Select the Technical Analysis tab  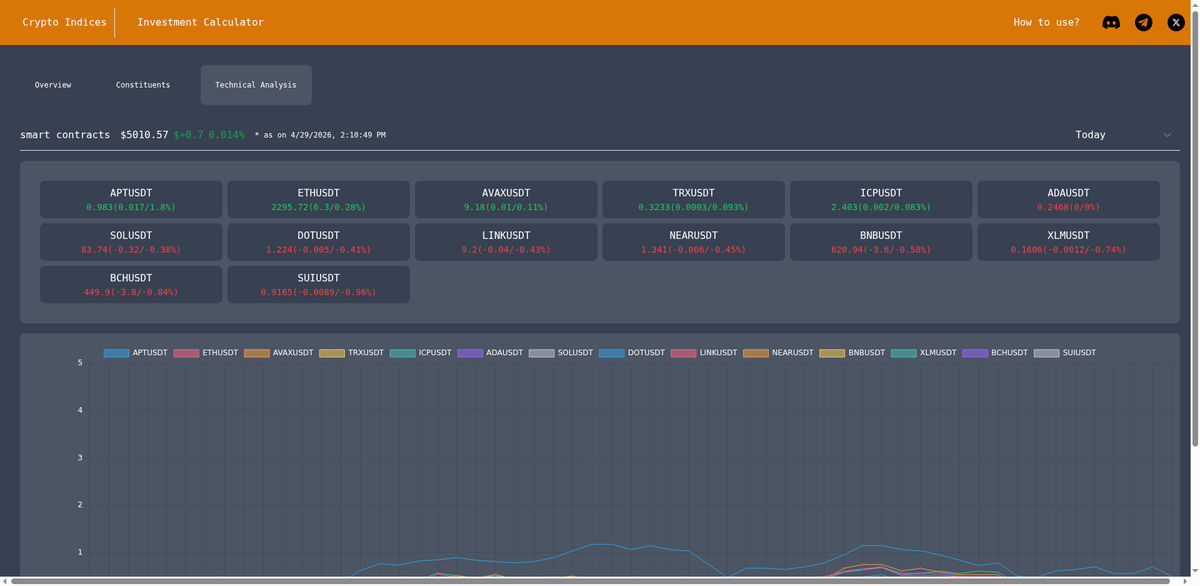tap(255, 84)
